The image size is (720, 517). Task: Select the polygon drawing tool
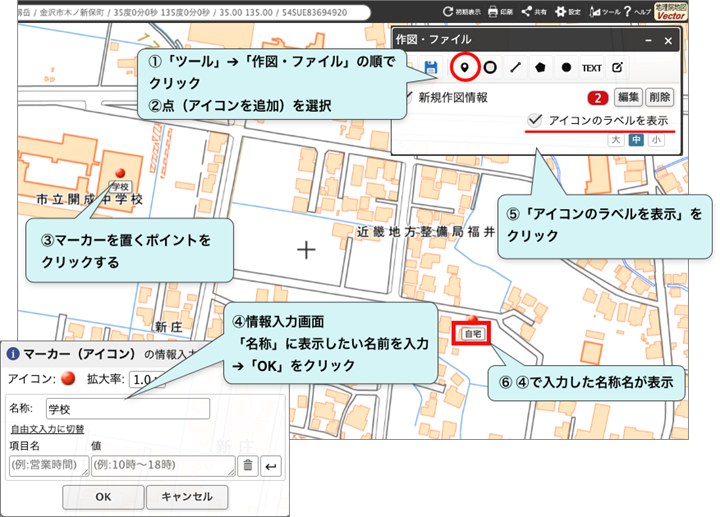click(x=541, y=67)
